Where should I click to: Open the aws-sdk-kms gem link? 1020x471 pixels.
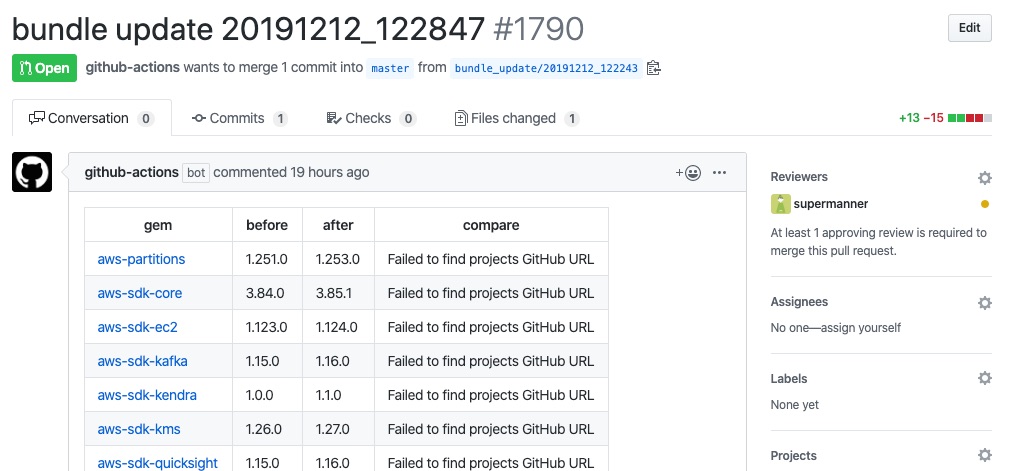(x=139, y=429)
